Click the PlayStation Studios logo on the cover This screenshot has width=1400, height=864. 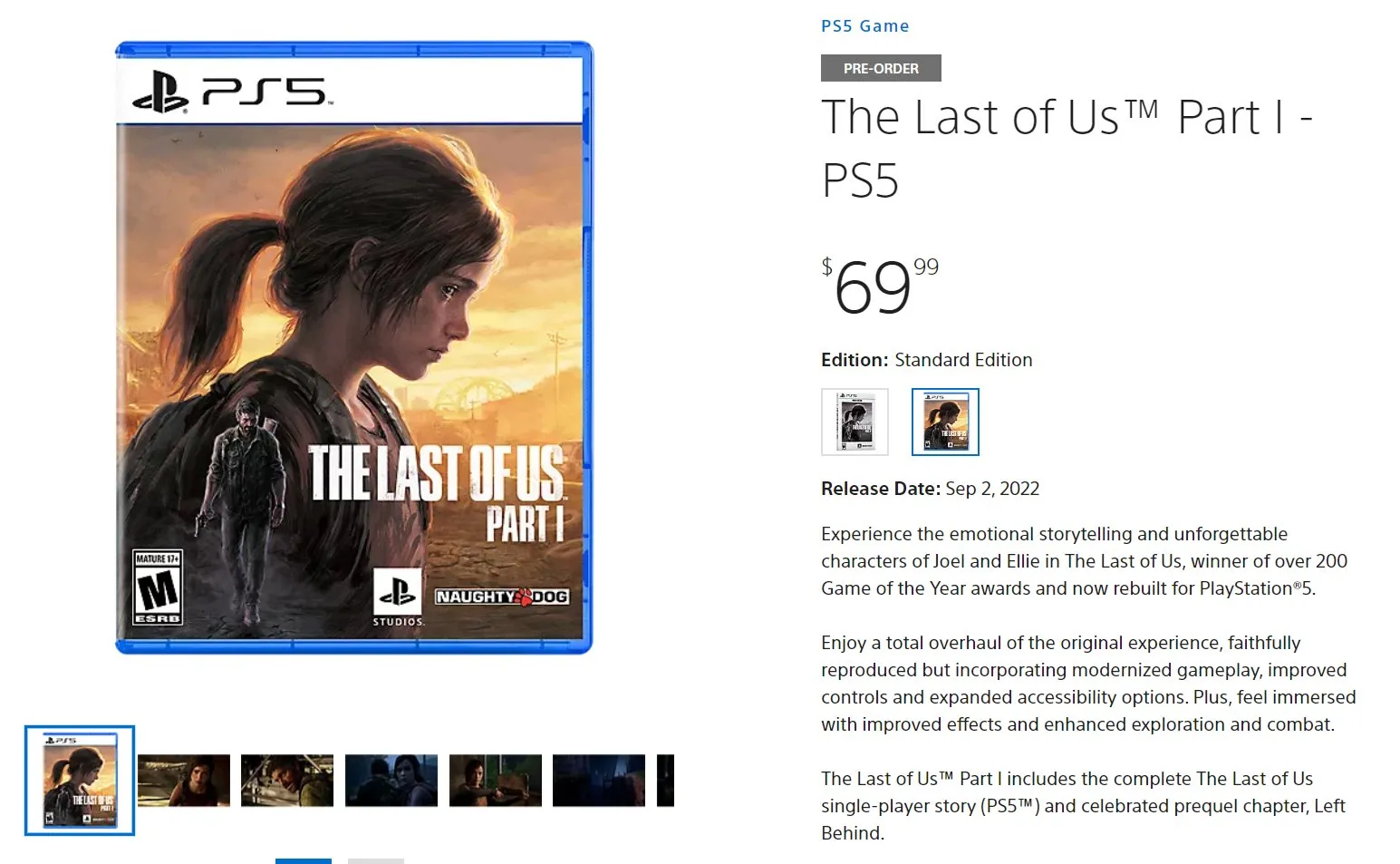coord(398,597)
